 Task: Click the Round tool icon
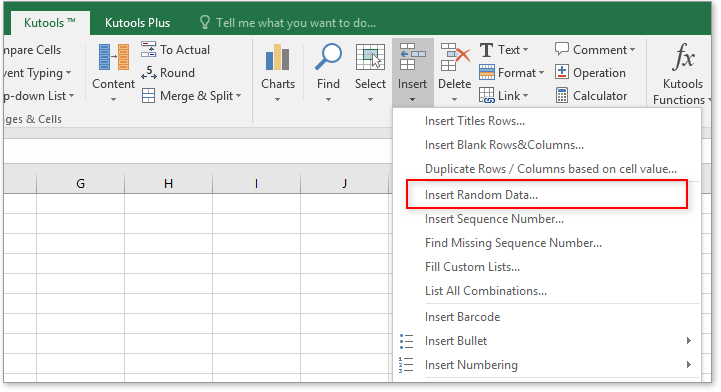pyautogui.click(x=148, y=73)
